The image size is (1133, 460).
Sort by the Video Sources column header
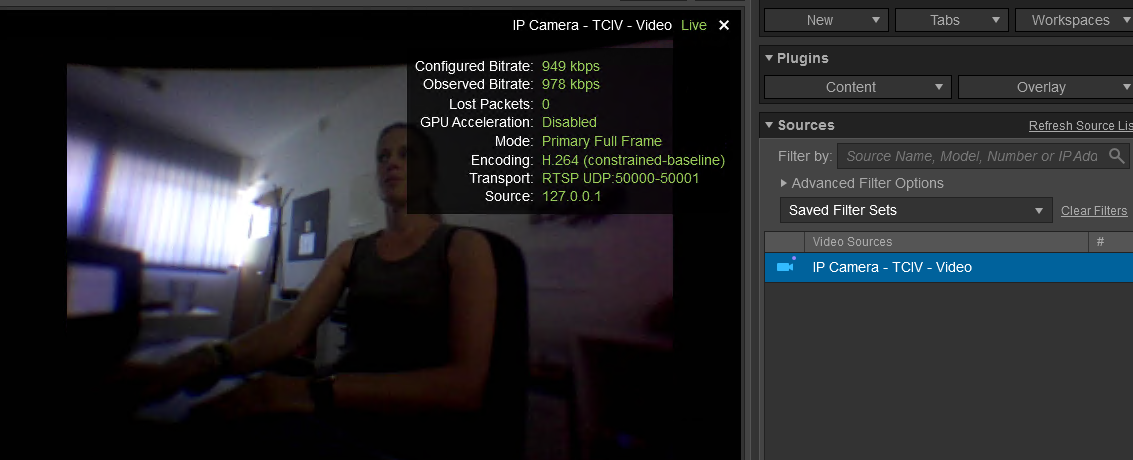click(946, 242)
